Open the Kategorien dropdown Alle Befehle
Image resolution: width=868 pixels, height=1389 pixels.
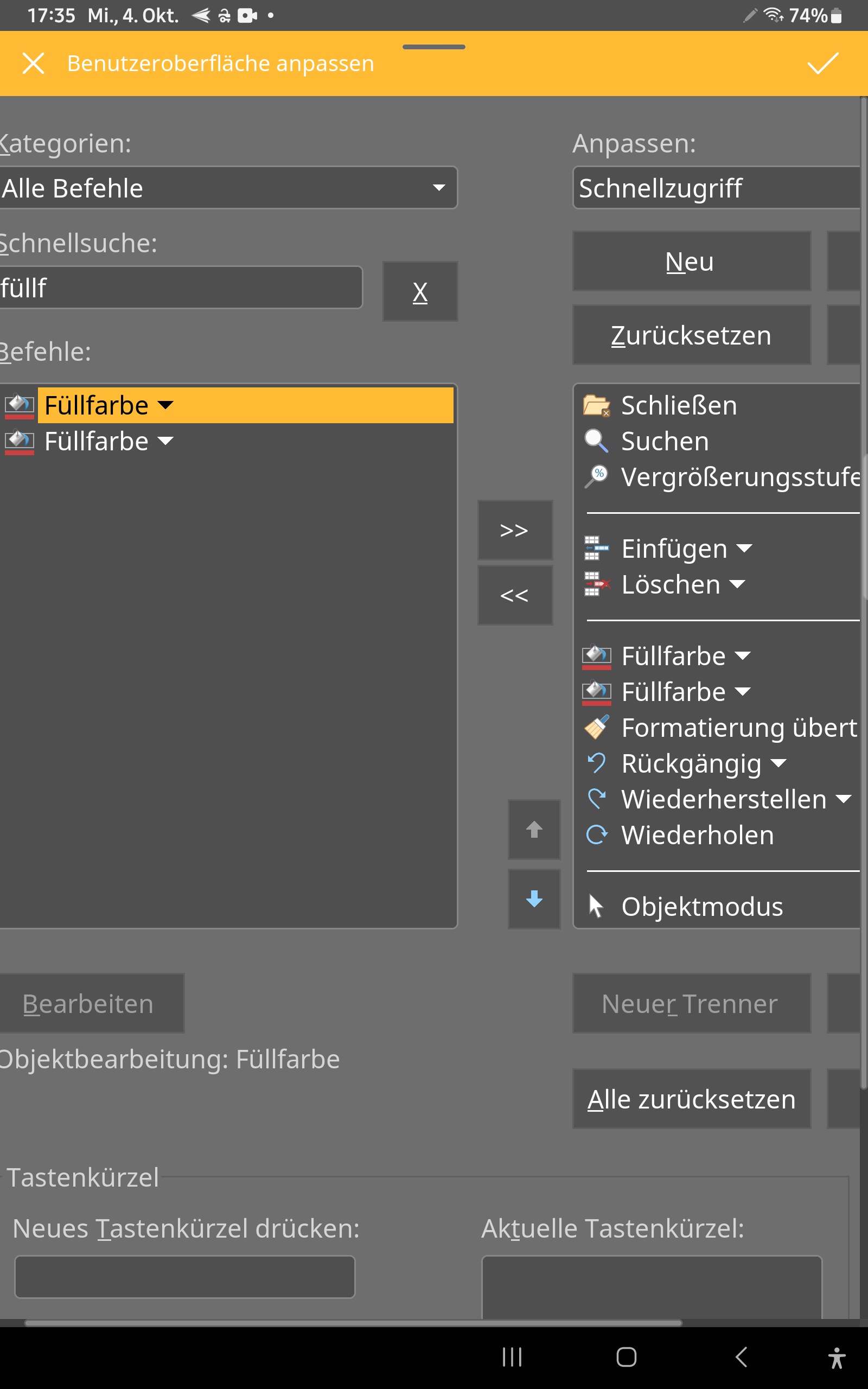pos(227,188)
